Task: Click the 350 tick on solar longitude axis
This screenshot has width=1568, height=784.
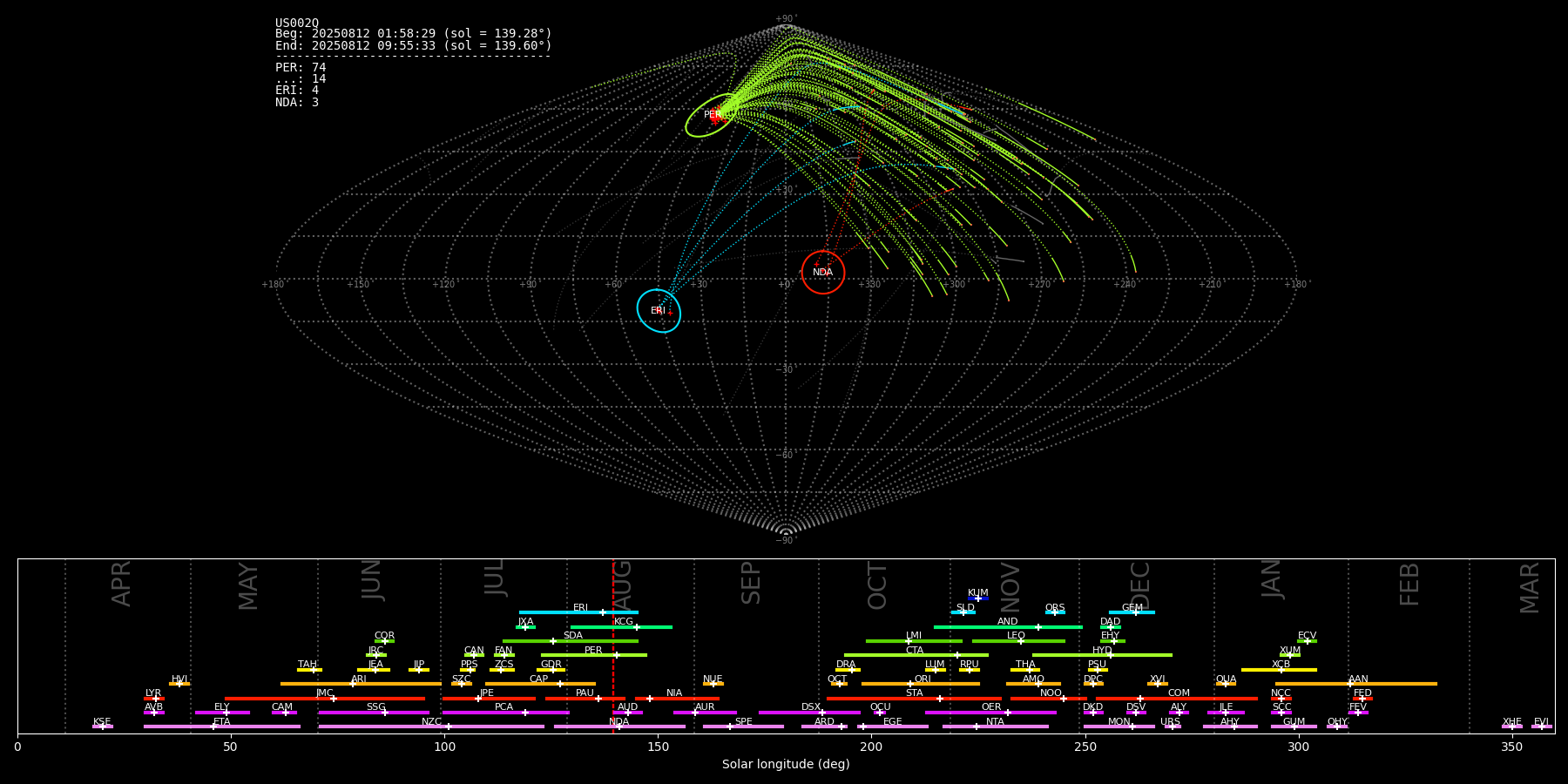Action: tap(1512, 747)
